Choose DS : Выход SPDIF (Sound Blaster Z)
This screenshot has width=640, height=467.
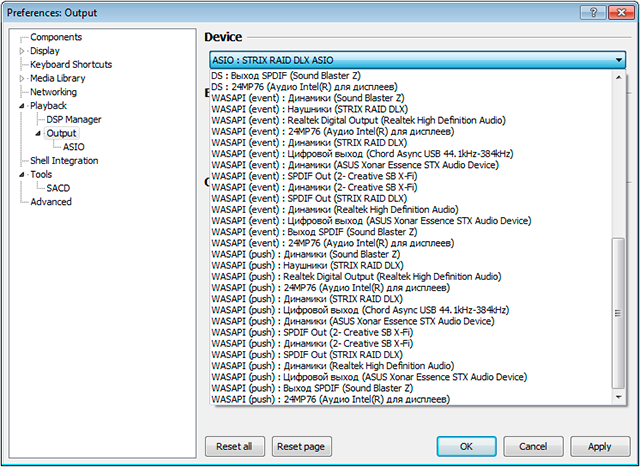pyautogui.click(x=411, y=76)
